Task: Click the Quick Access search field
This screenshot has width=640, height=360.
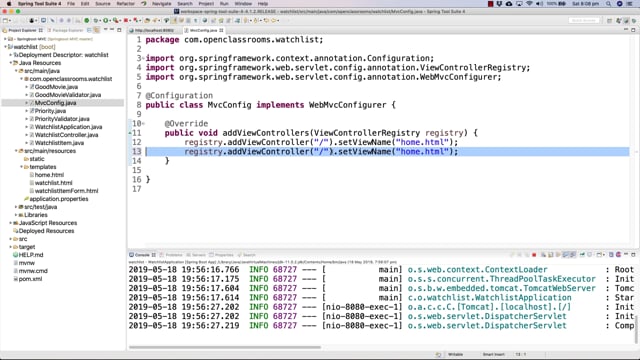Action: click(584, 20)
